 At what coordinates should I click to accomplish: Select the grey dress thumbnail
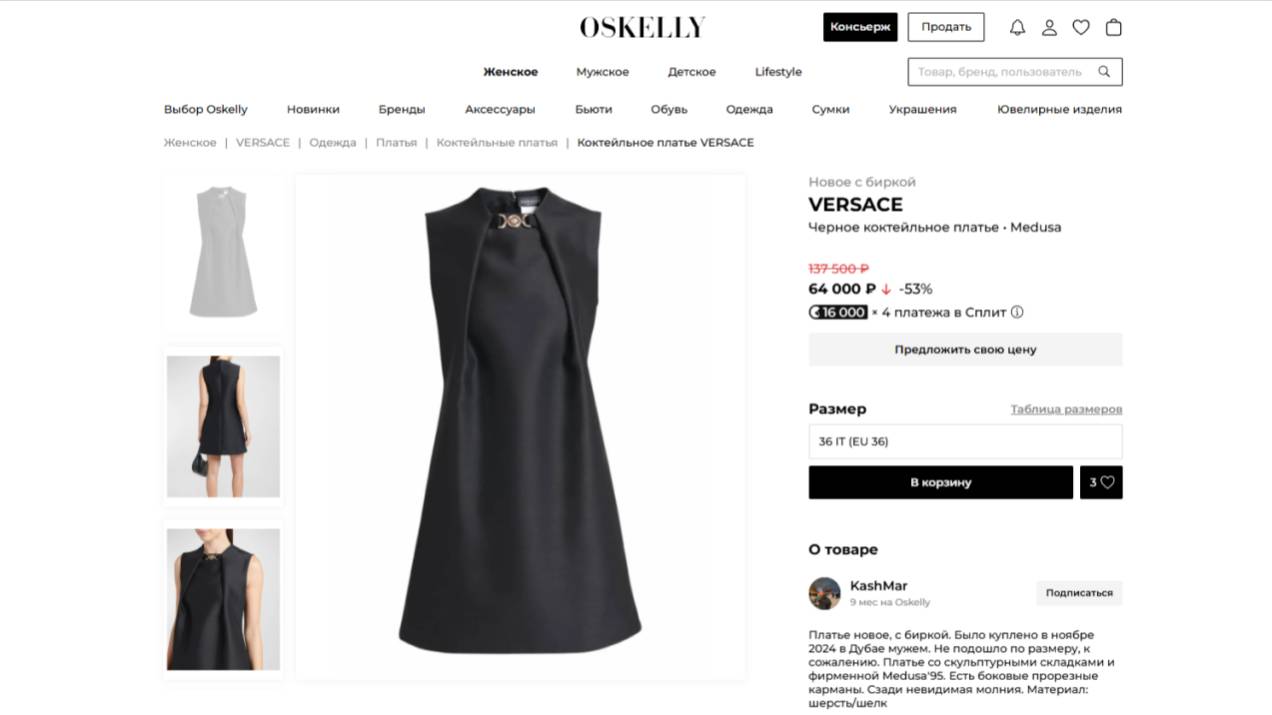[223, 252]
